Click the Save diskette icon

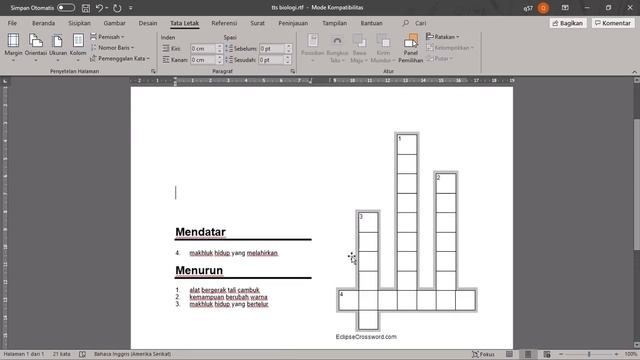[x=86, y=8]
